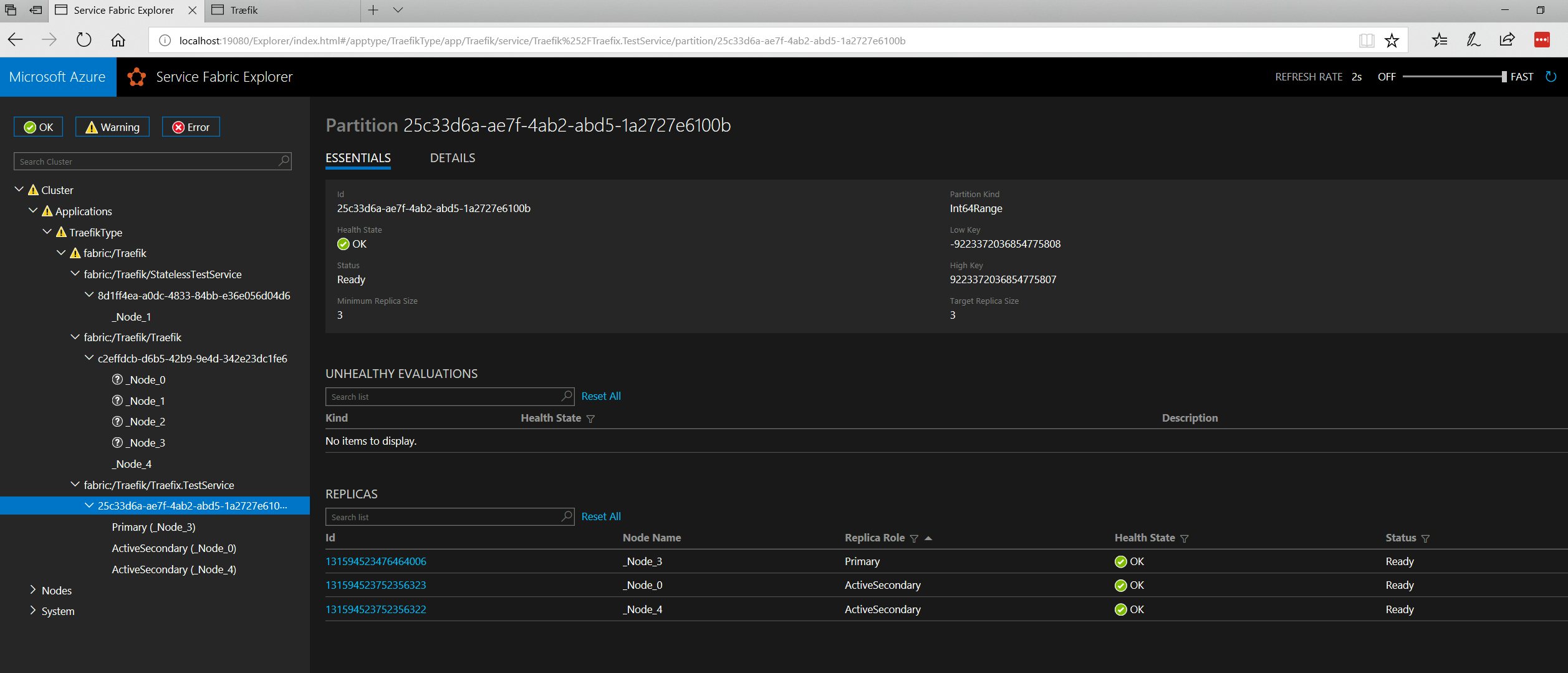
Task: Open replica 131594523476464006
Action: click(x=376, y=561)
